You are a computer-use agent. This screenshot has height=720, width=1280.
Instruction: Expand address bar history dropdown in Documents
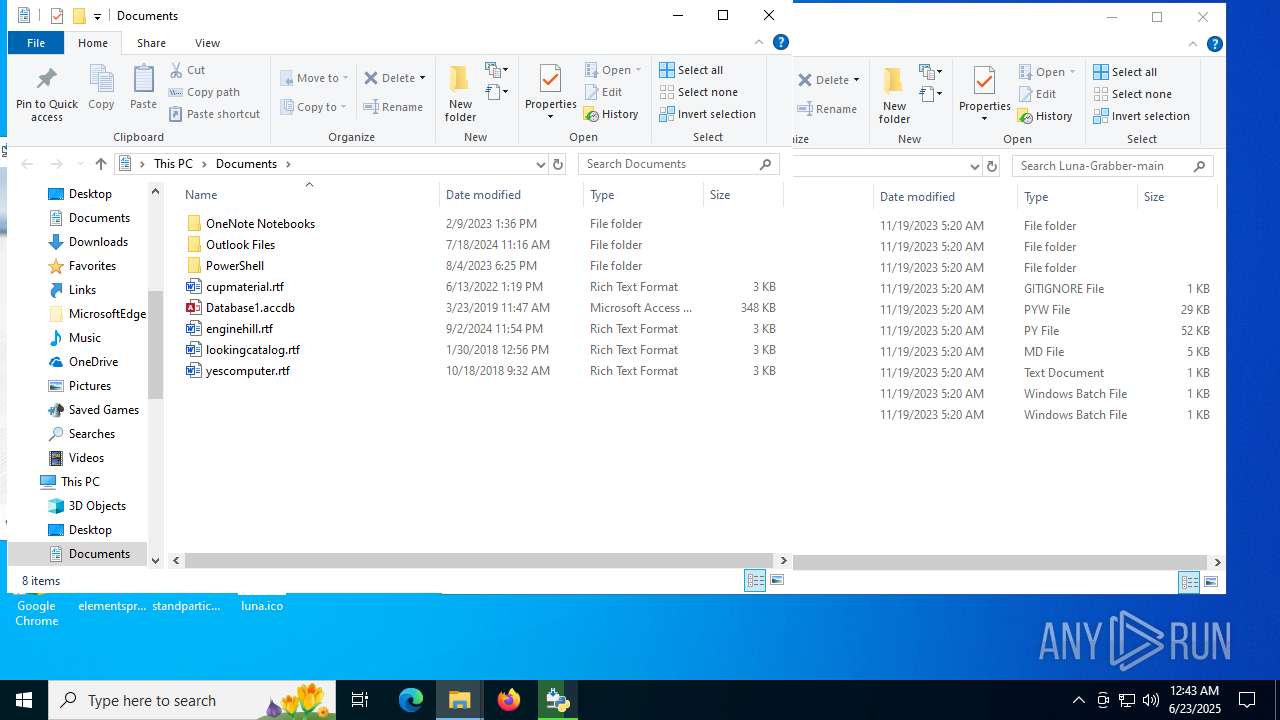pos(541,164)
